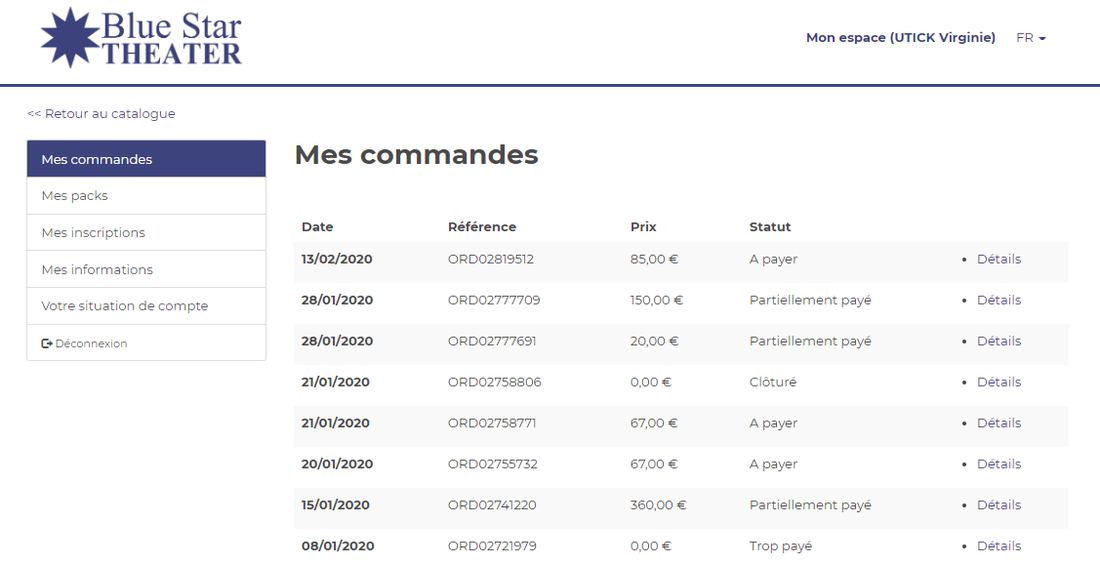Go back via Retour au catalogue link
1100x564 pixels.
pyautogui.click(x=101, y=114)
